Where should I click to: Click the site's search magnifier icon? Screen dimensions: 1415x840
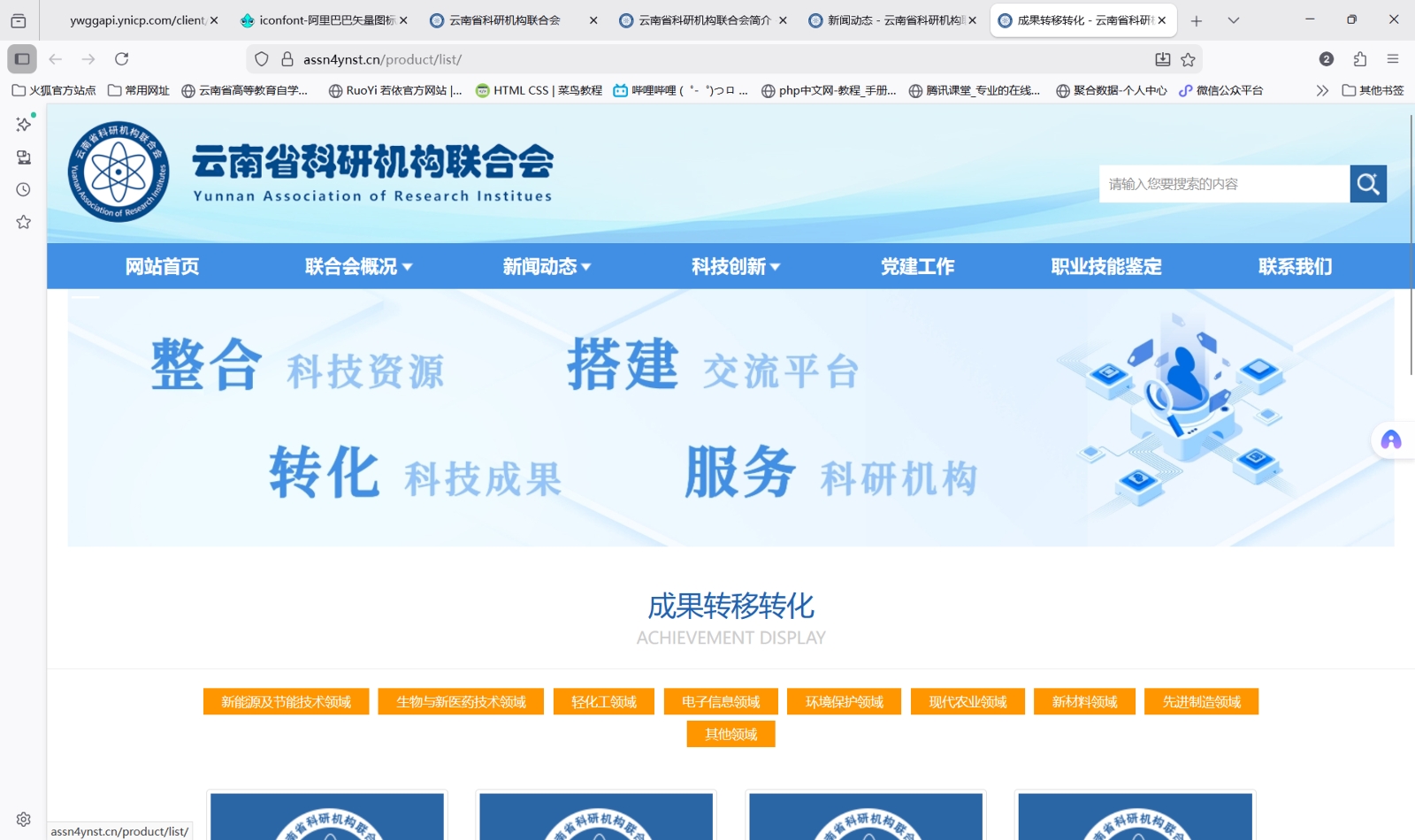(1368, 183)
